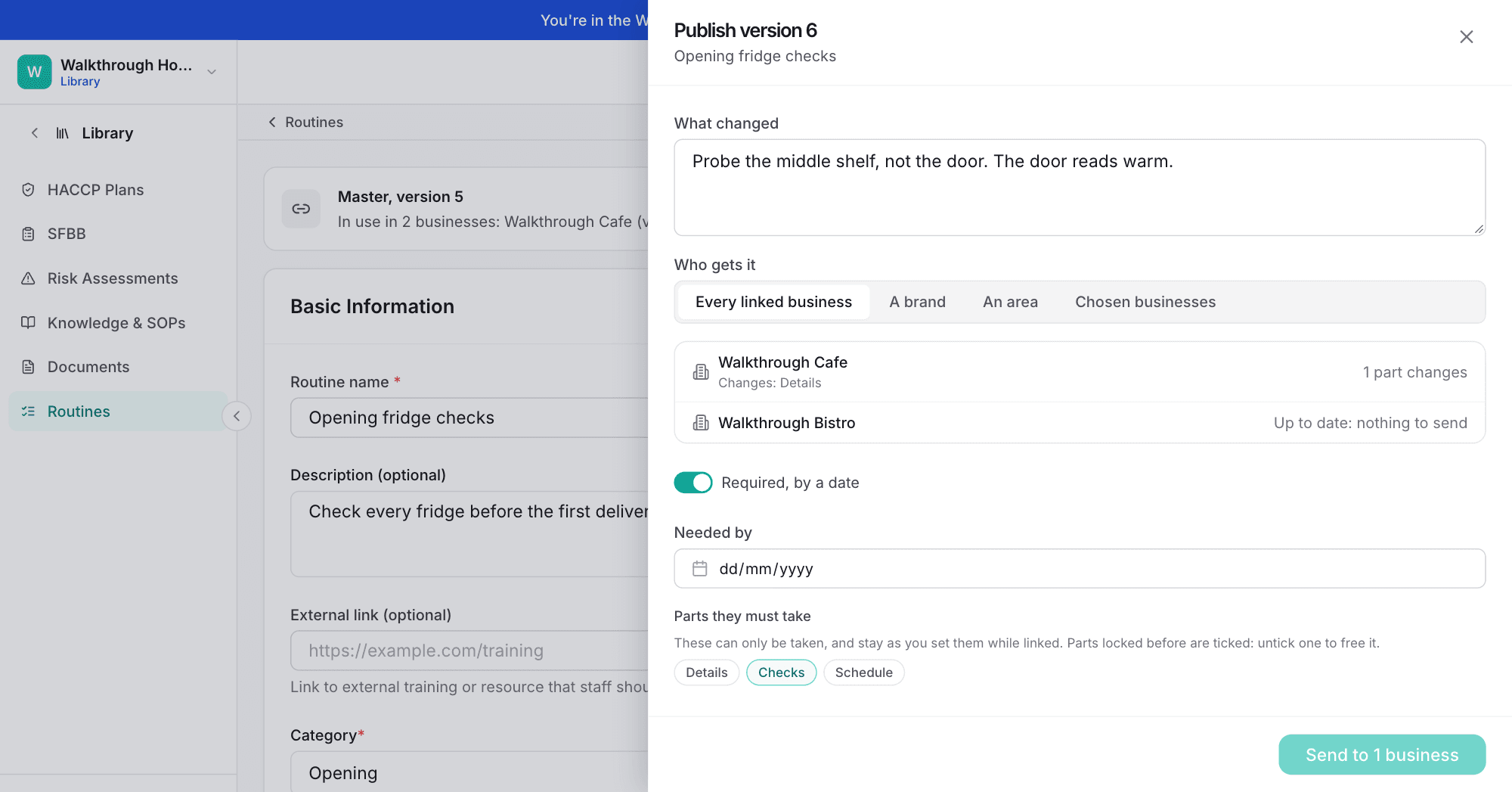Click the Routine name input field

pyautogui.click(x=469, y=418)
